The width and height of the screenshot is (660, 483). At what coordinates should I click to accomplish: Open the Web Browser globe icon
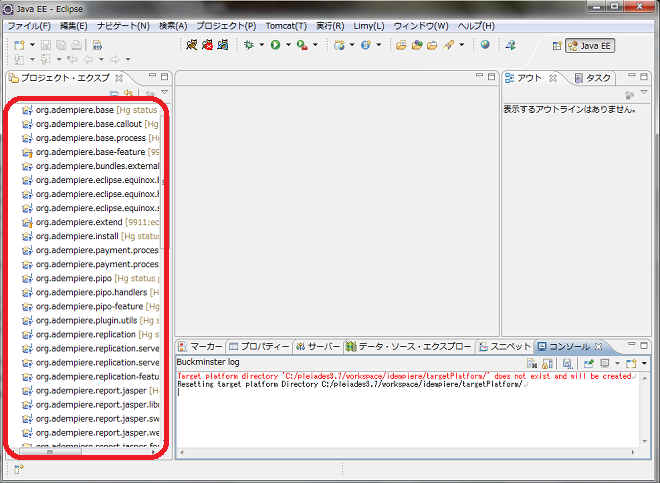tap(485, 44)
